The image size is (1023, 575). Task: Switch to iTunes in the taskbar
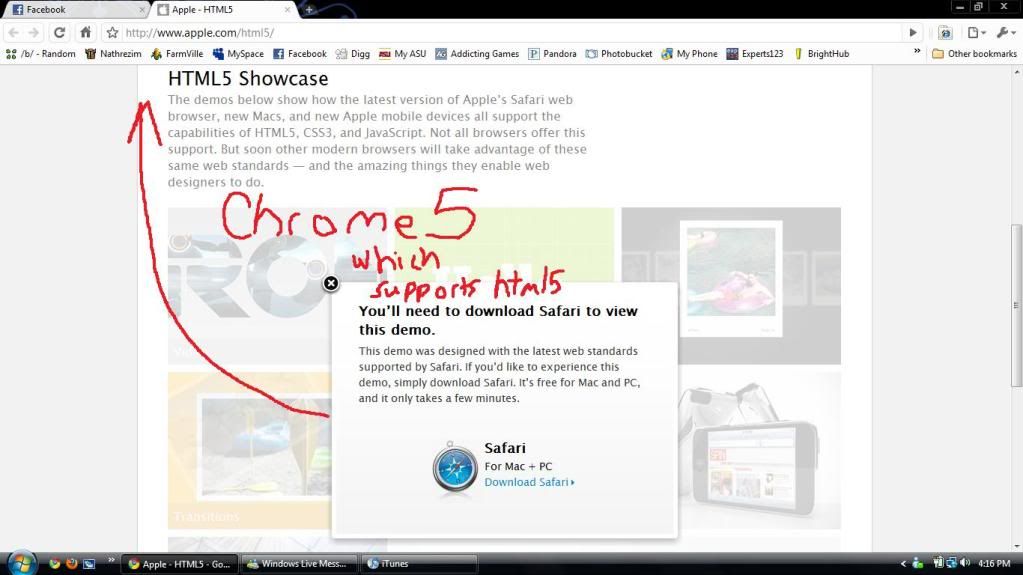click(x=400, y=564)
